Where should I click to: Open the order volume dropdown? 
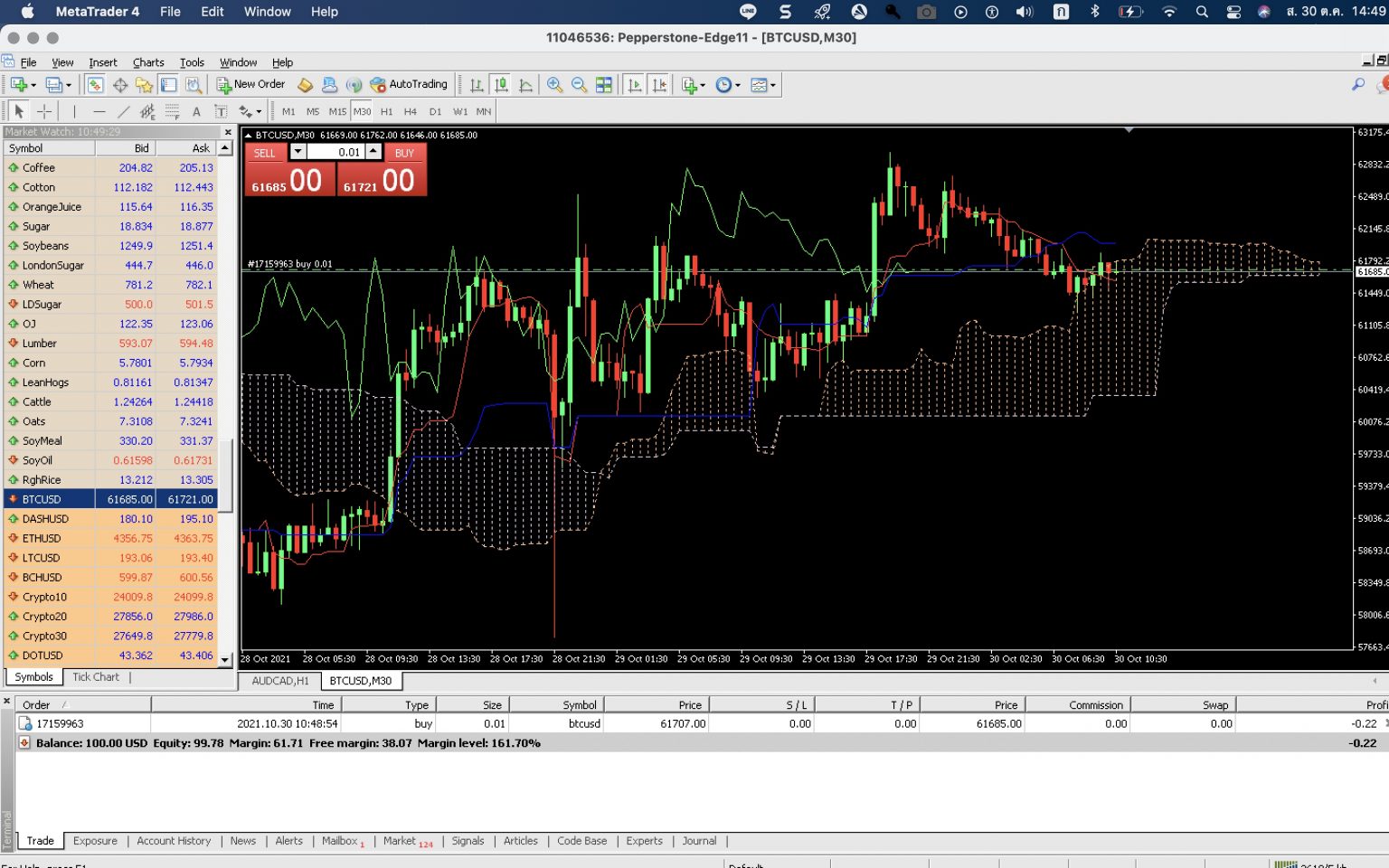[297, 152]
